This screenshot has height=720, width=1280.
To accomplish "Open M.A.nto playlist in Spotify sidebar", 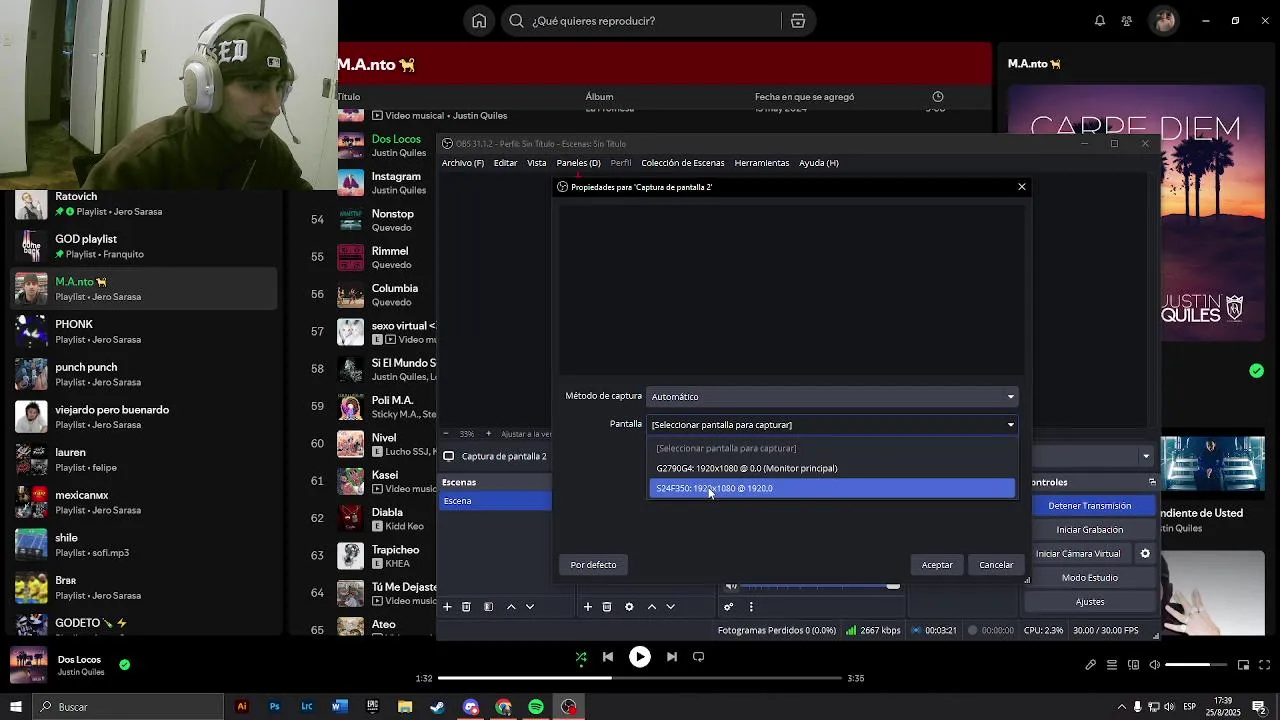I will coord(143,289).
